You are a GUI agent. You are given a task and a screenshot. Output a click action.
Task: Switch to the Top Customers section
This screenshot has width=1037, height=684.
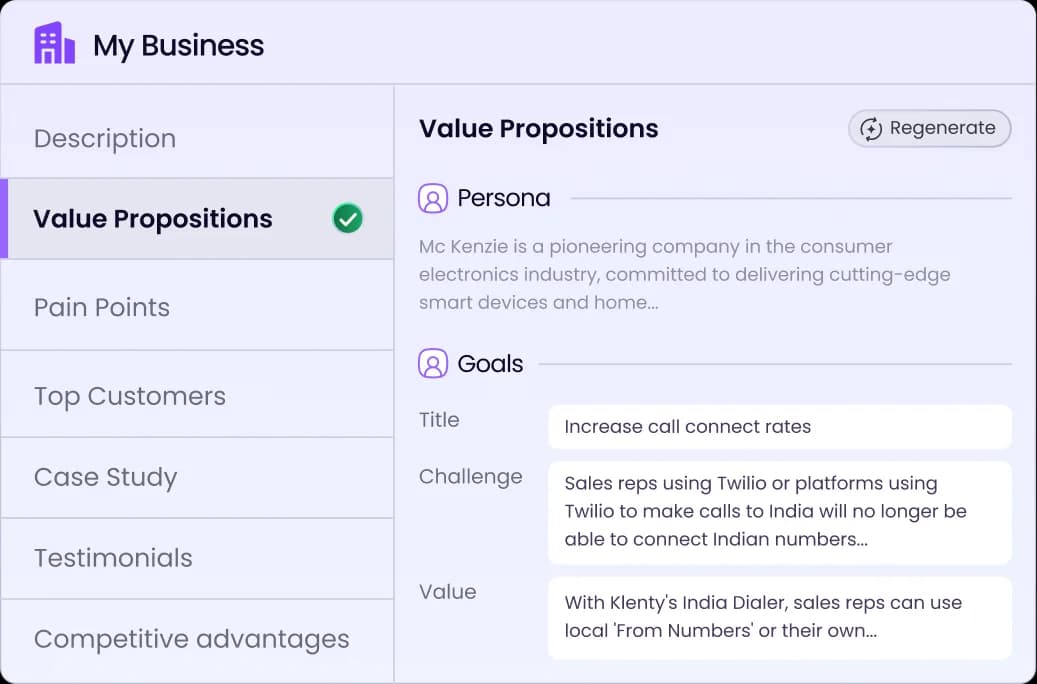(x=130, y=395)
